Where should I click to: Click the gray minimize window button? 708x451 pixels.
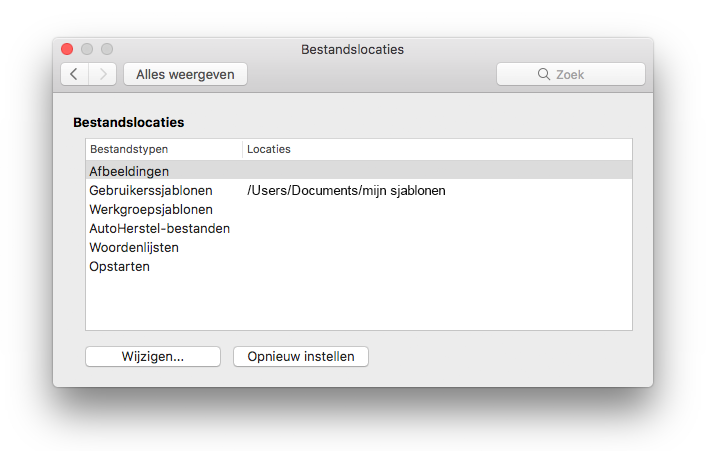(87, 49)
